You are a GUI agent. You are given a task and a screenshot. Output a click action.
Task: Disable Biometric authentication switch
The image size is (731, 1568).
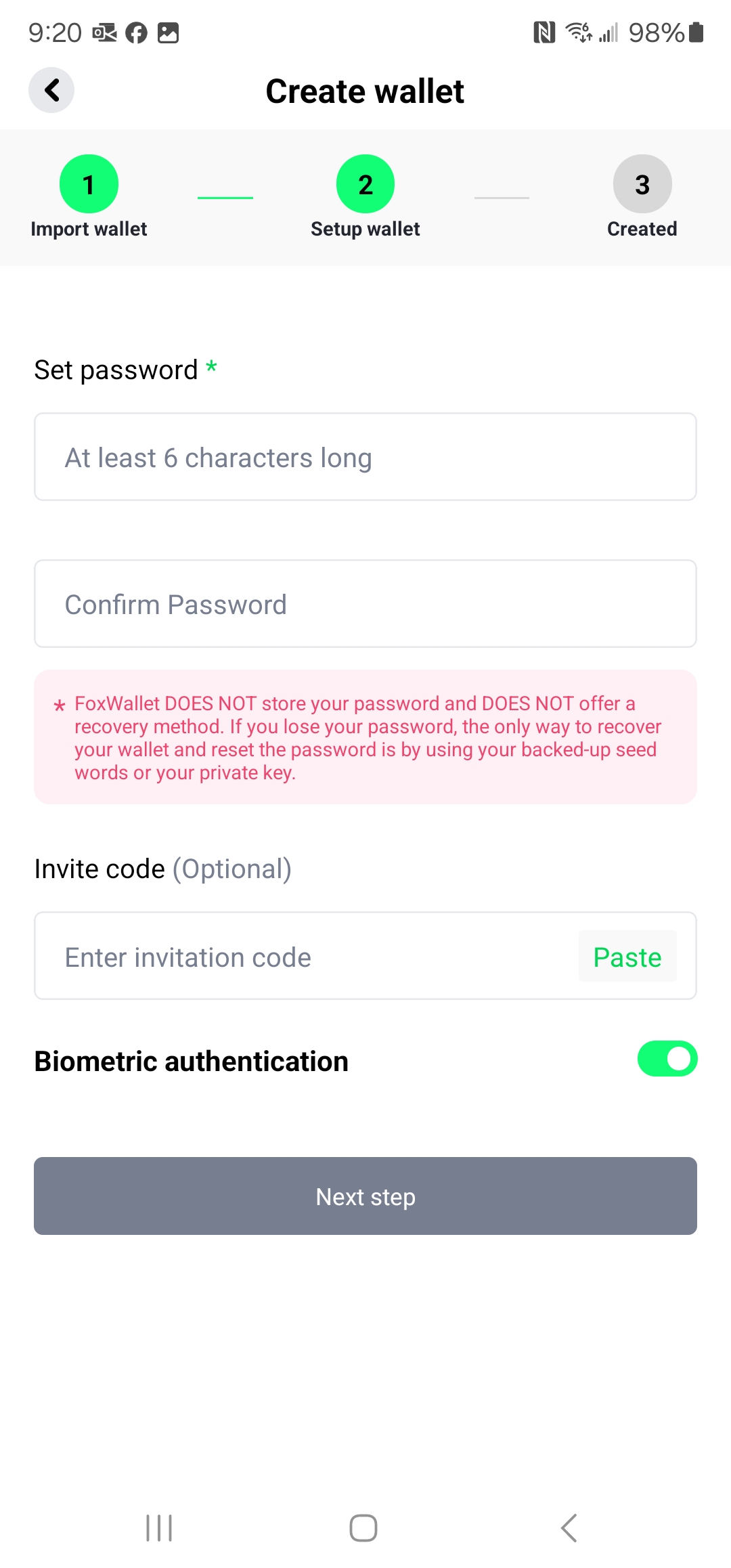(667, 1059)
